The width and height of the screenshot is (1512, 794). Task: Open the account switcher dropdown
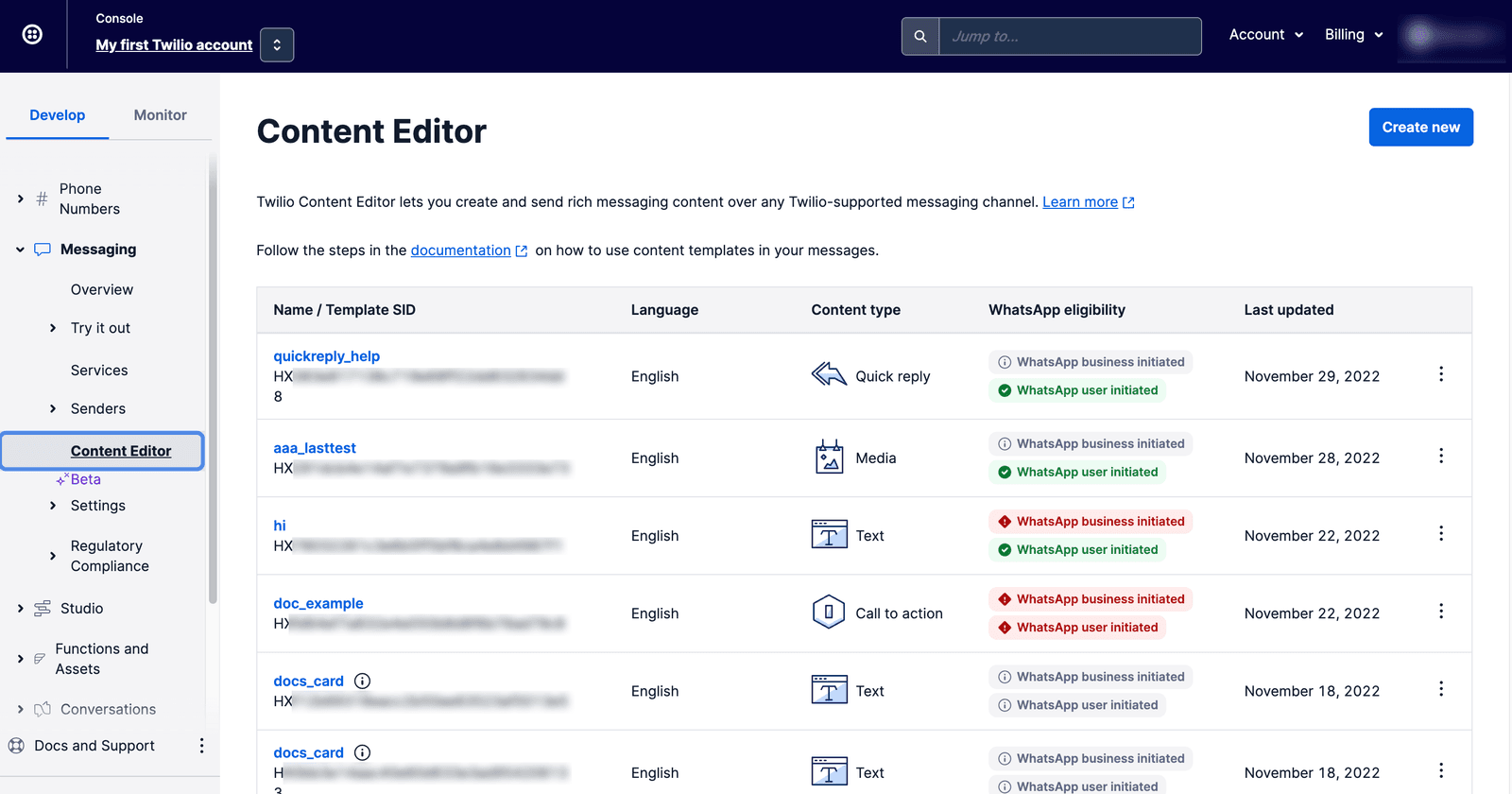[277, 44]
